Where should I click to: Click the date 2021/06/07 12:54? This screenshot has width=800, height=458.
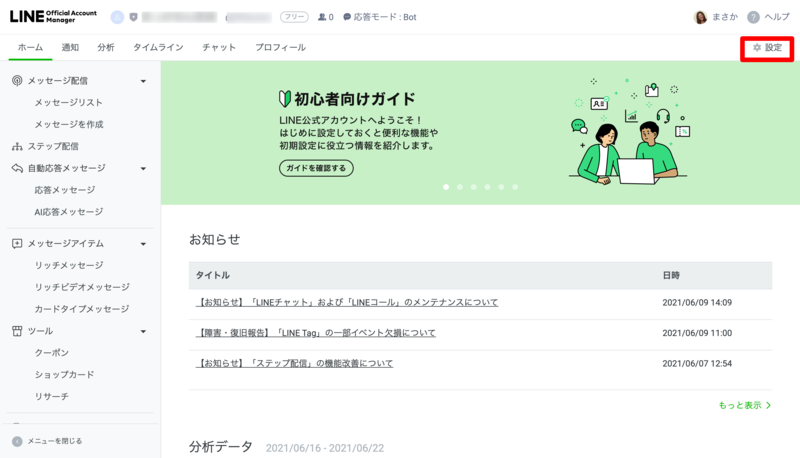[697, 364]
